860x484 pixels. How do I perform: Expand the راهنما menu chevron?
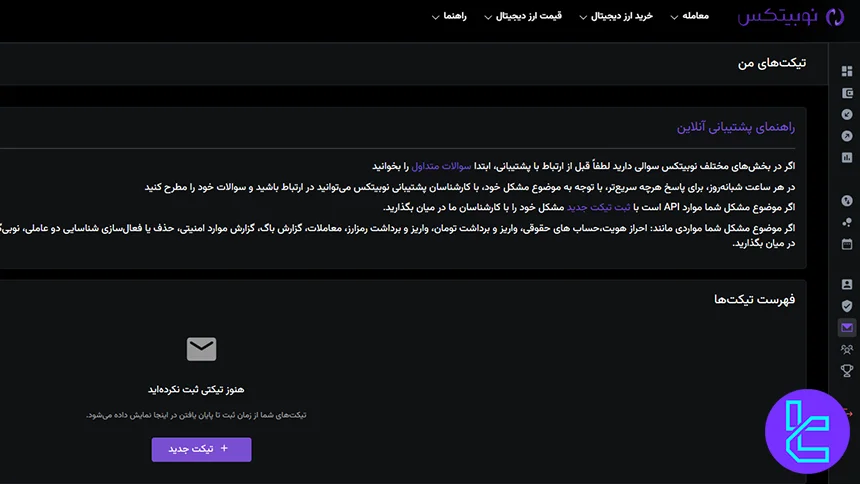point(435,18)
